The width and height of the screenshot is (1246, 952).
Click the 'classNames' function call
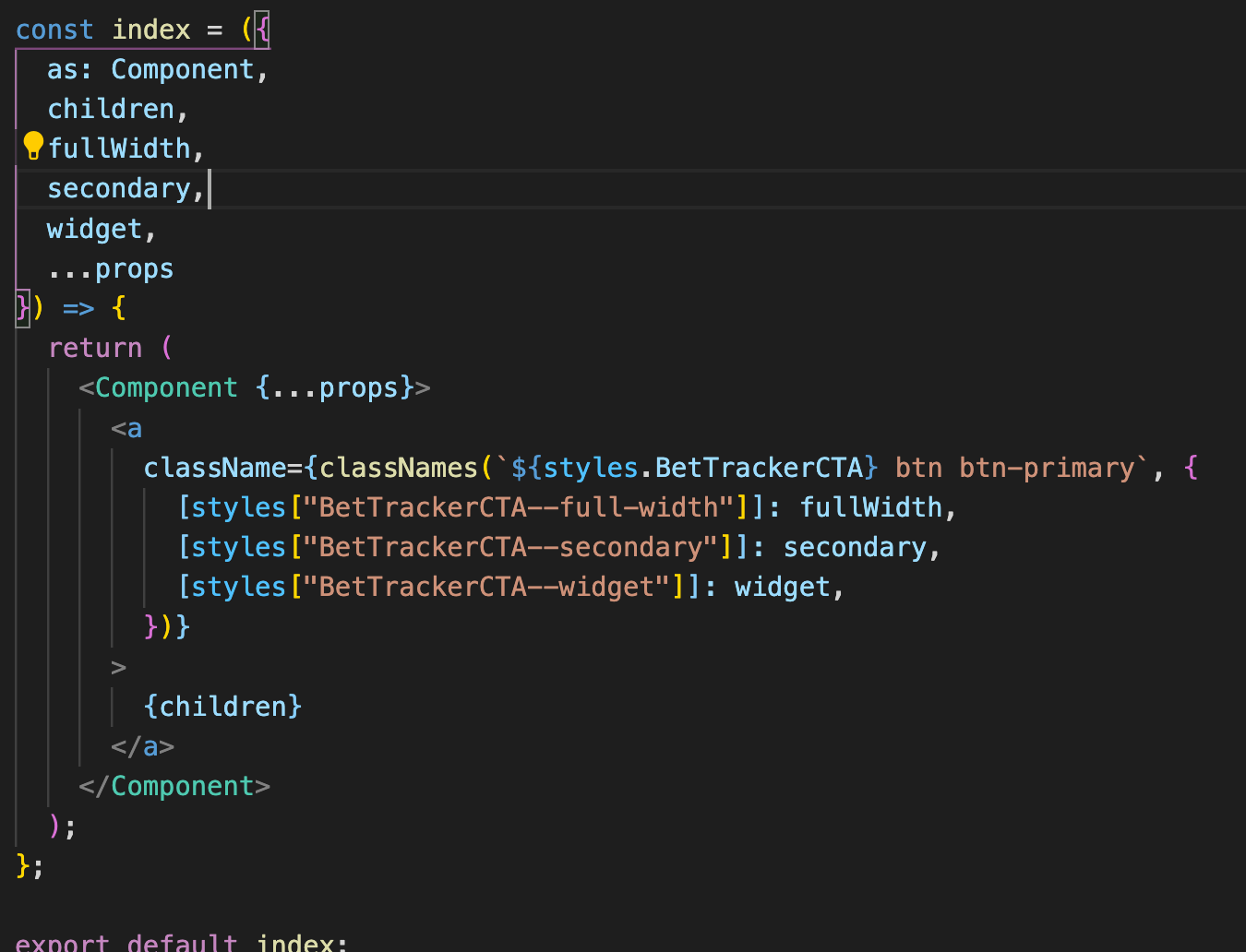[x=399, y=468]
